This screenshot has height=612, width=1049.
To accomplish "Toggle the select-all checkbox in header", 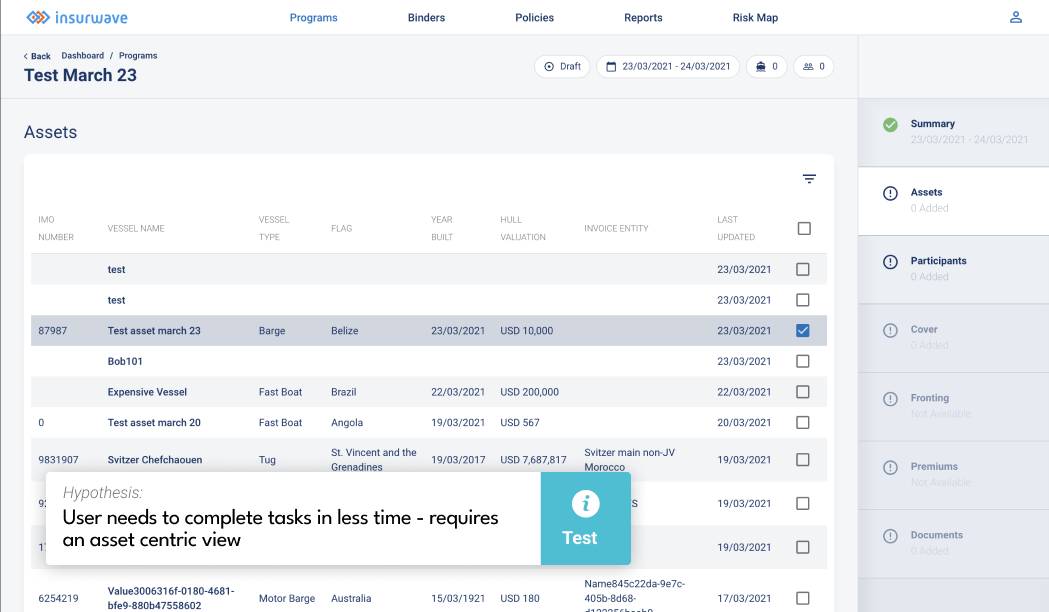I will pyautogui.click(x=804, y=229).
